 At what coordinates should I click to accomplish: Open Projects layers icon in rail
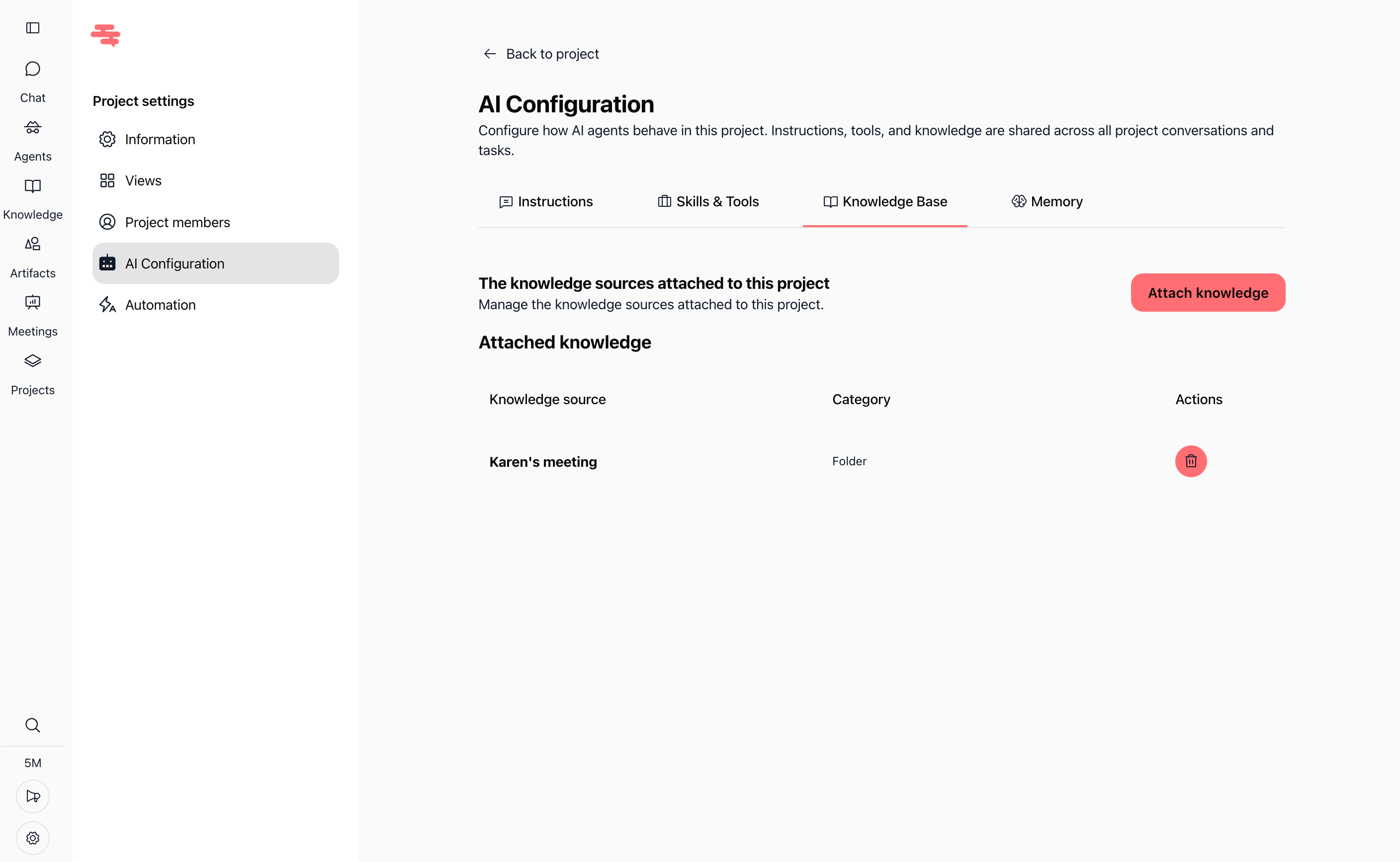(32, 361)
